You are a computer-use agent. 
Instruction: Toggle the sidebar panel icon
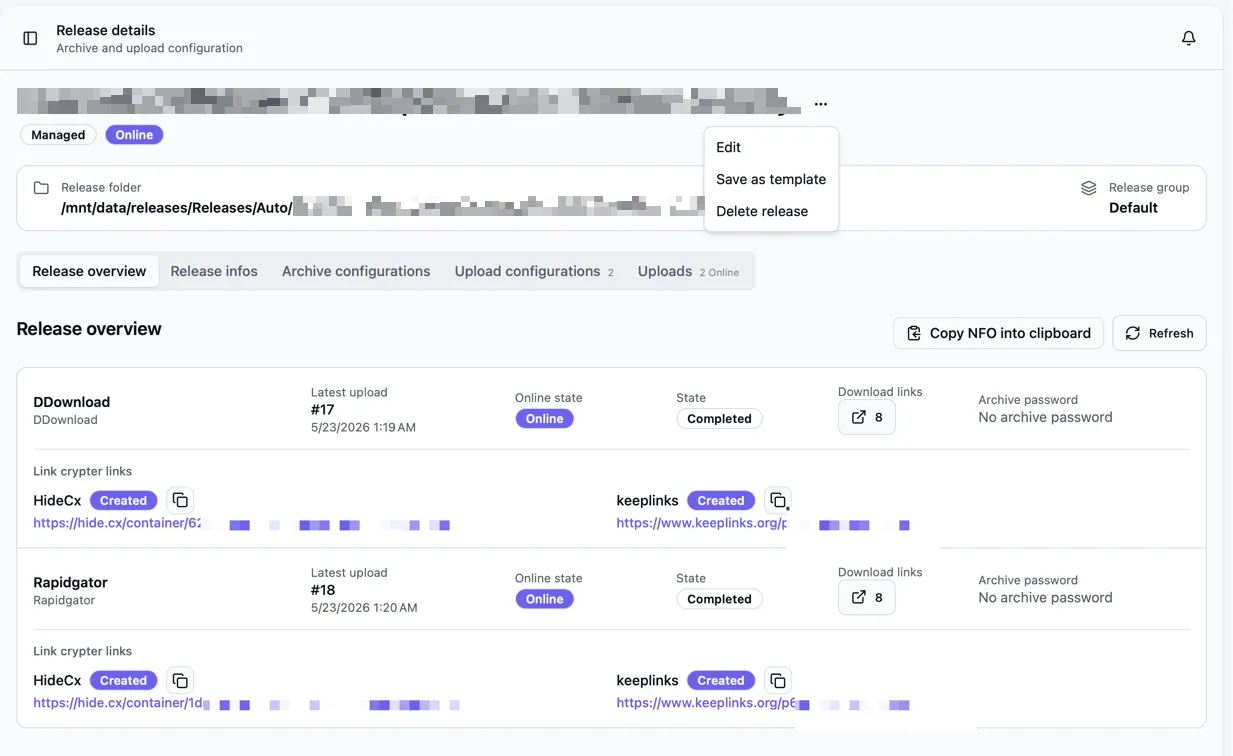point(30,38)
